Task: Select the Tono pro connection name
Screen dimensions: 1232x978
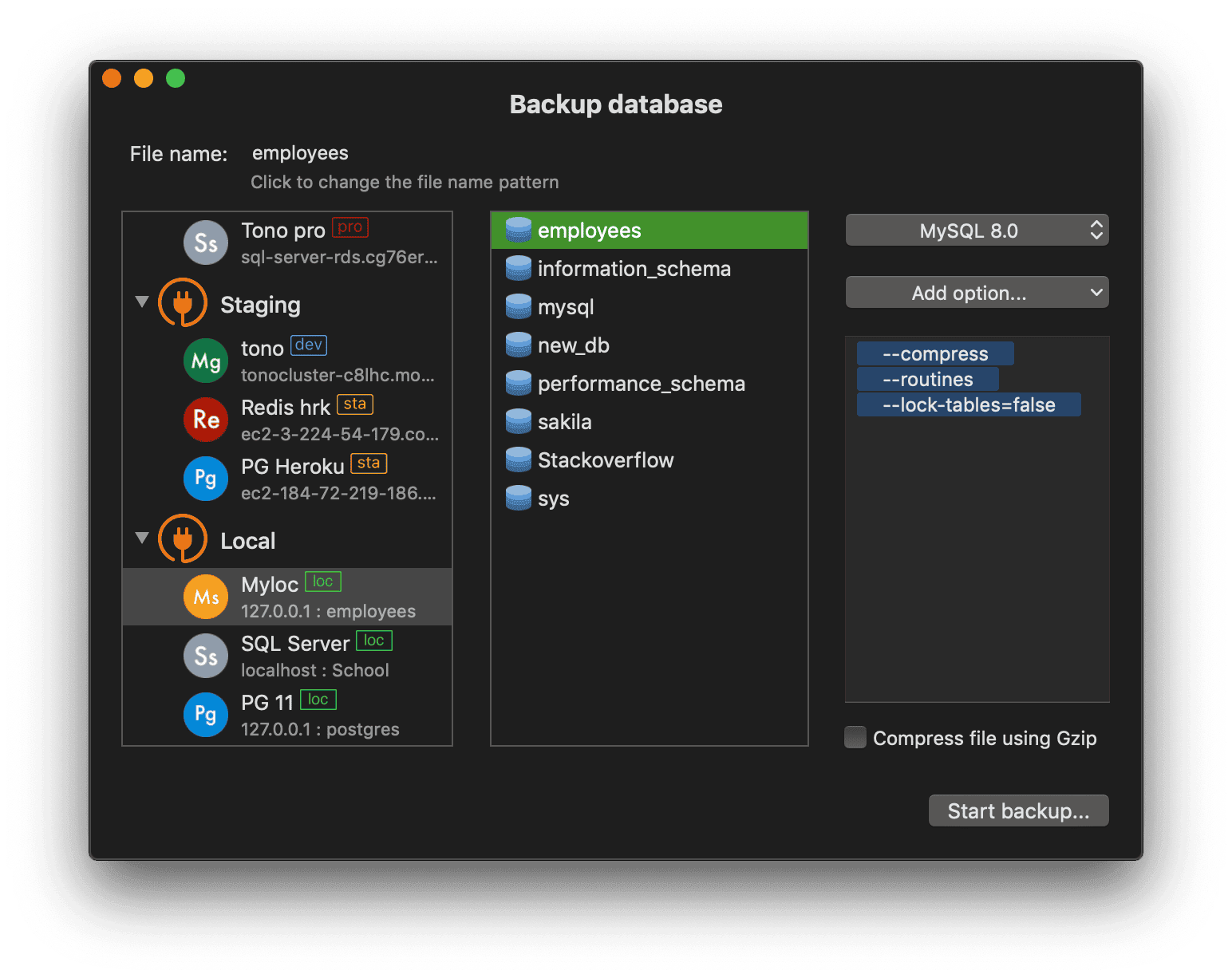Action: (x=283, y=231)
